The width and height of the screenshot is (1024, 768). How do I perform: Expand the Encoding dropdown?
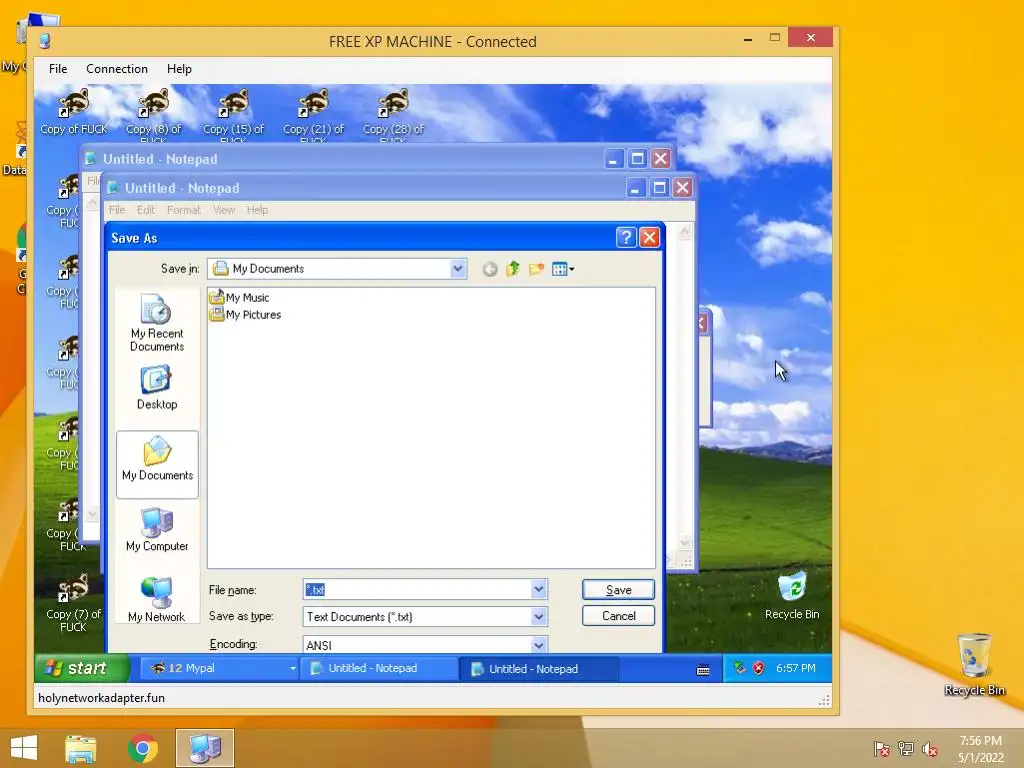[538, 645]
